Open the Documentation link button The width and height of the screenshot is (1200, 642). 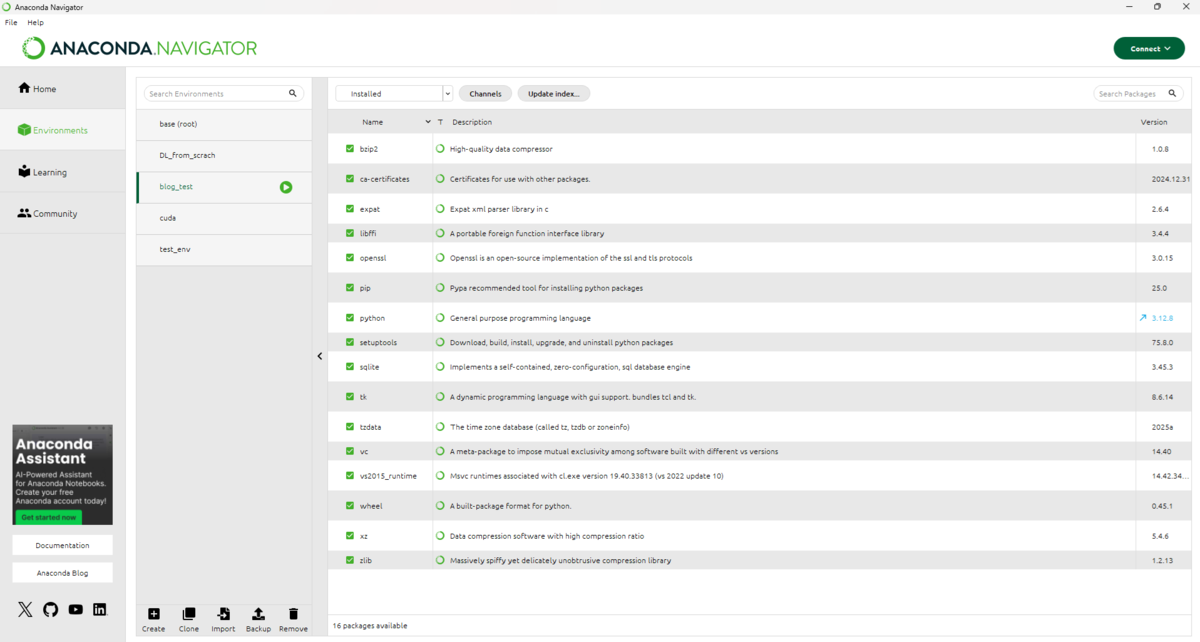62,545
